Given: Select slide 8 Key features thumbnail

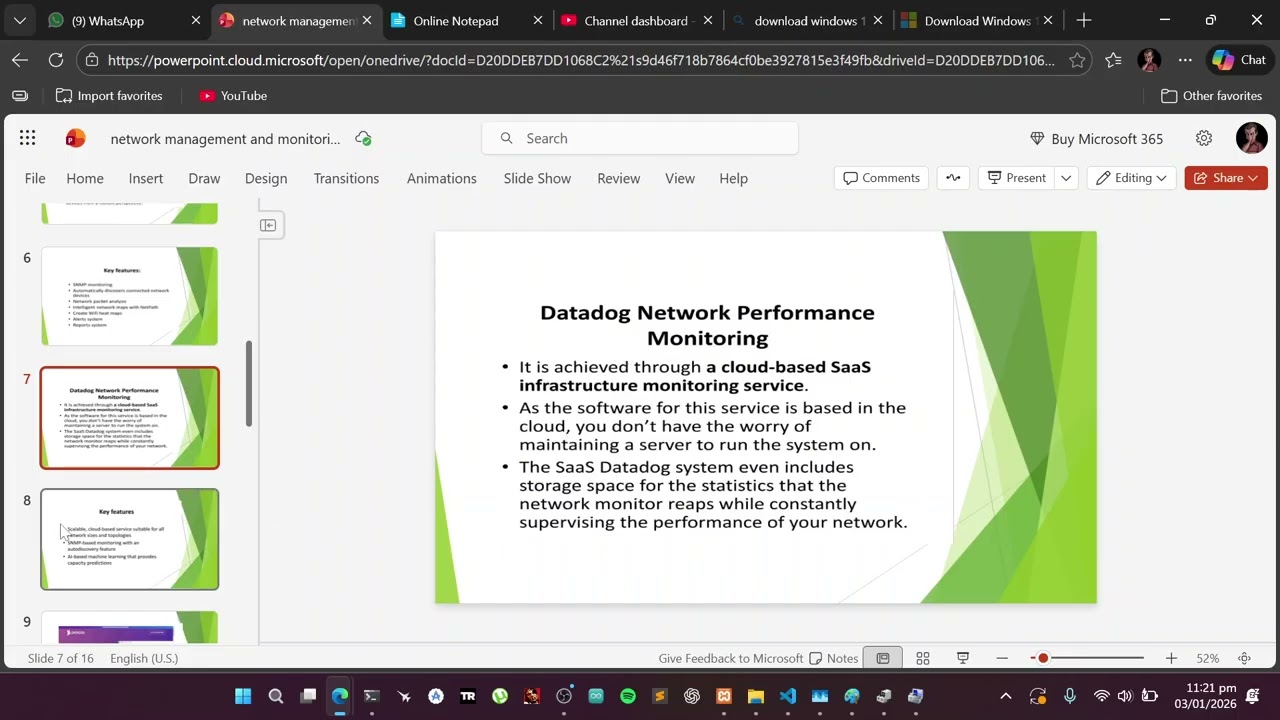Looking at the screenshot, I should tap(129, 539).
